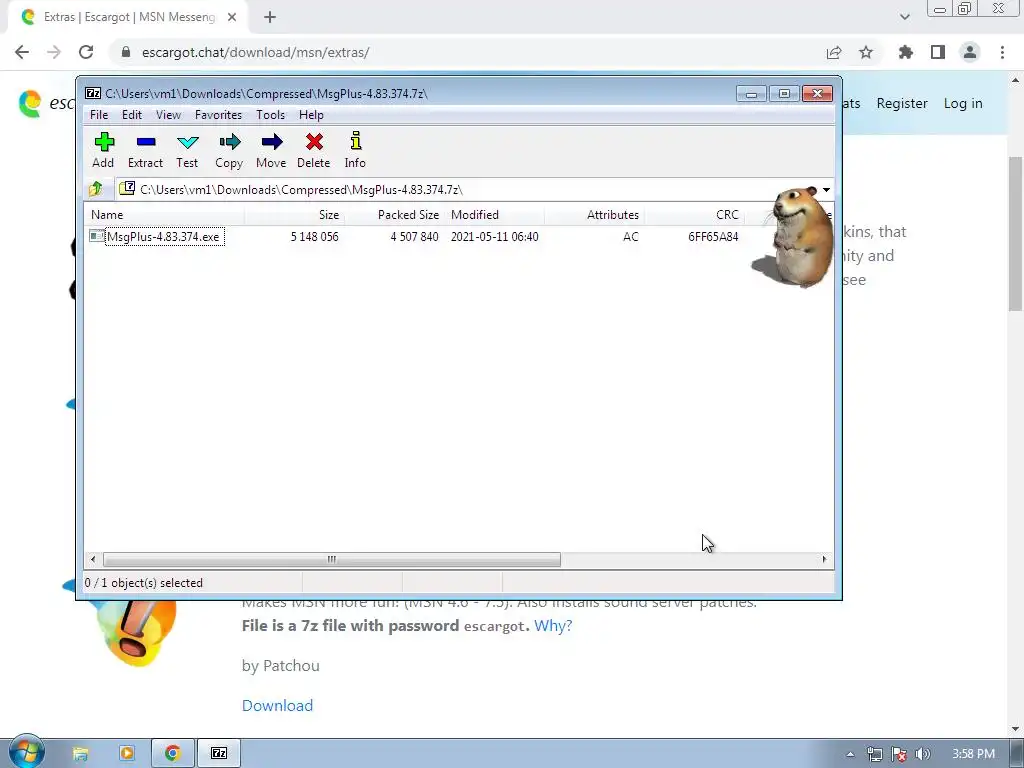This screenshot has width=1024, height=768.
Task: Click the archive icon in the 7-Zip address bar
Action: tap(127, 189)
